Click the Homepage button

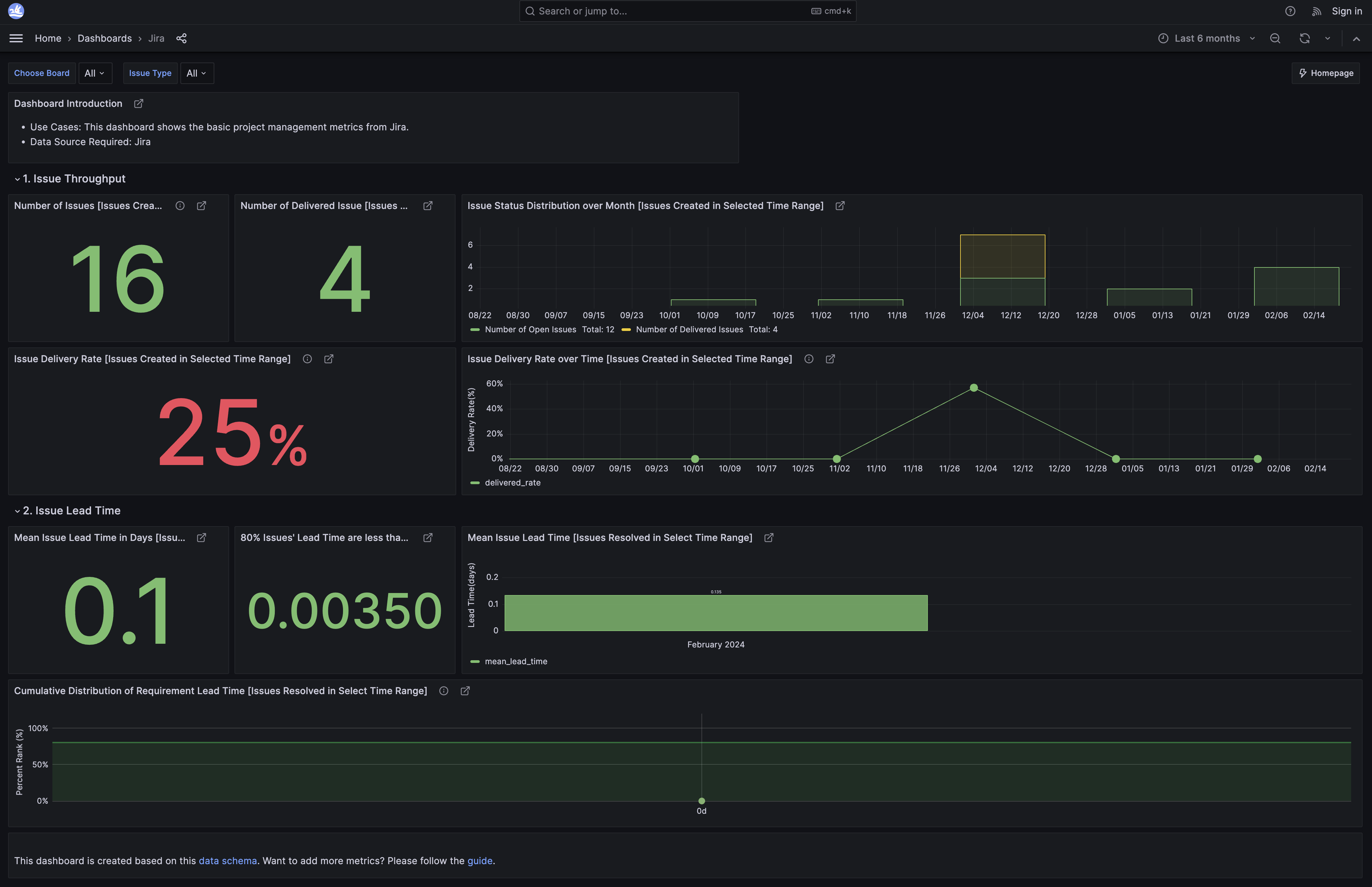click(x=1325, y=73)
